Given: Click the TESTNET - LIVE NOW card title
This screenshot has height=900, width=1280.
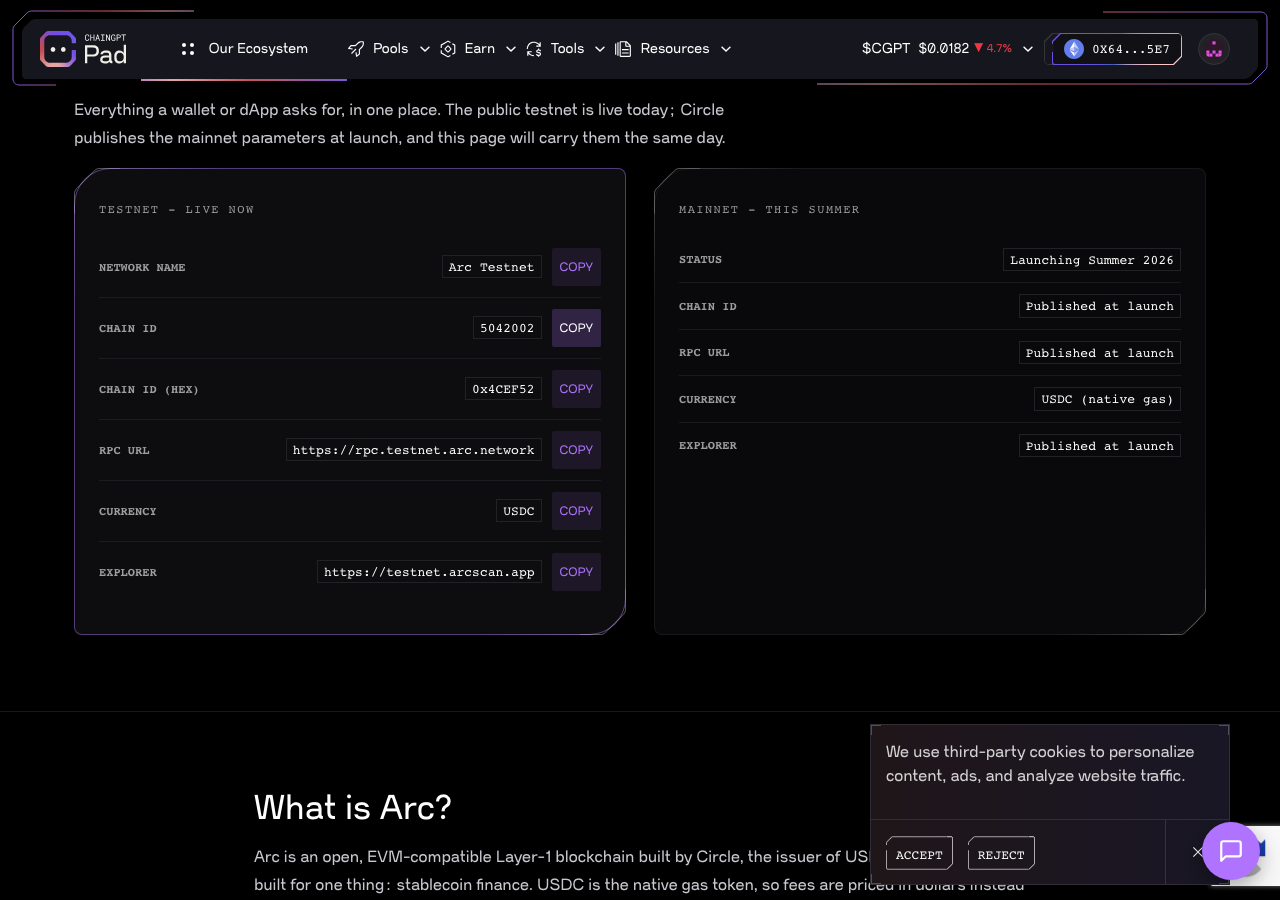Looking at the screenshot, I should (x=177, y=210).
